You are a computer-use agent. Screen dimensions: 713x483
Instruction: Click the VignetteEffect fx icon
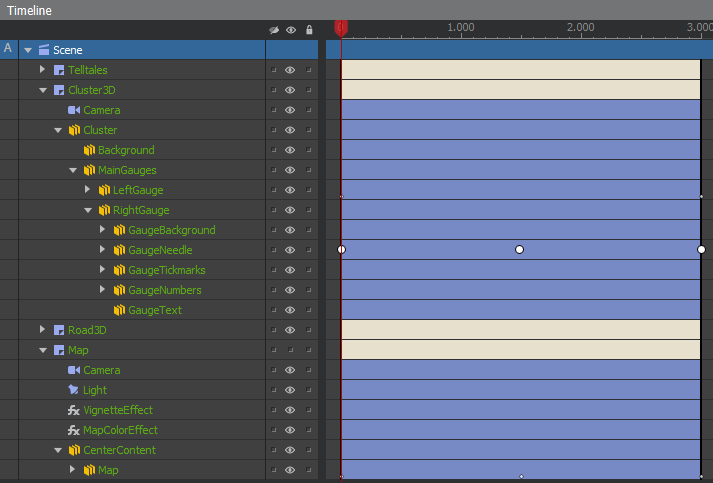(73, 410)
